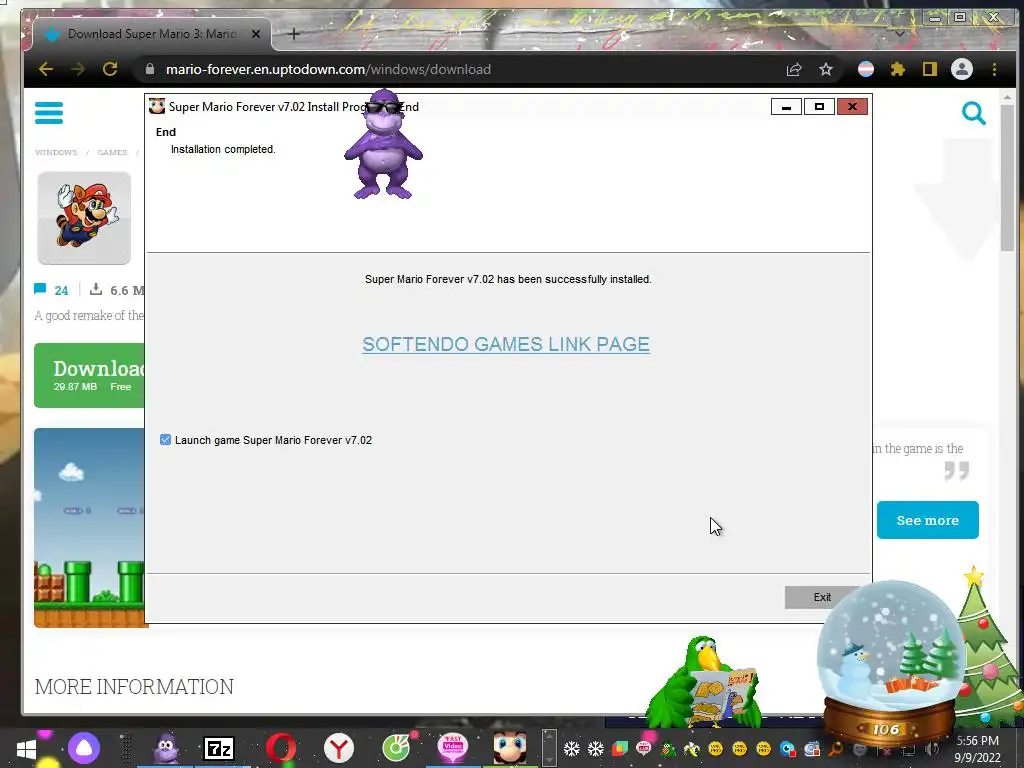Bookmark this page with the star icon

tap(826, 69)
